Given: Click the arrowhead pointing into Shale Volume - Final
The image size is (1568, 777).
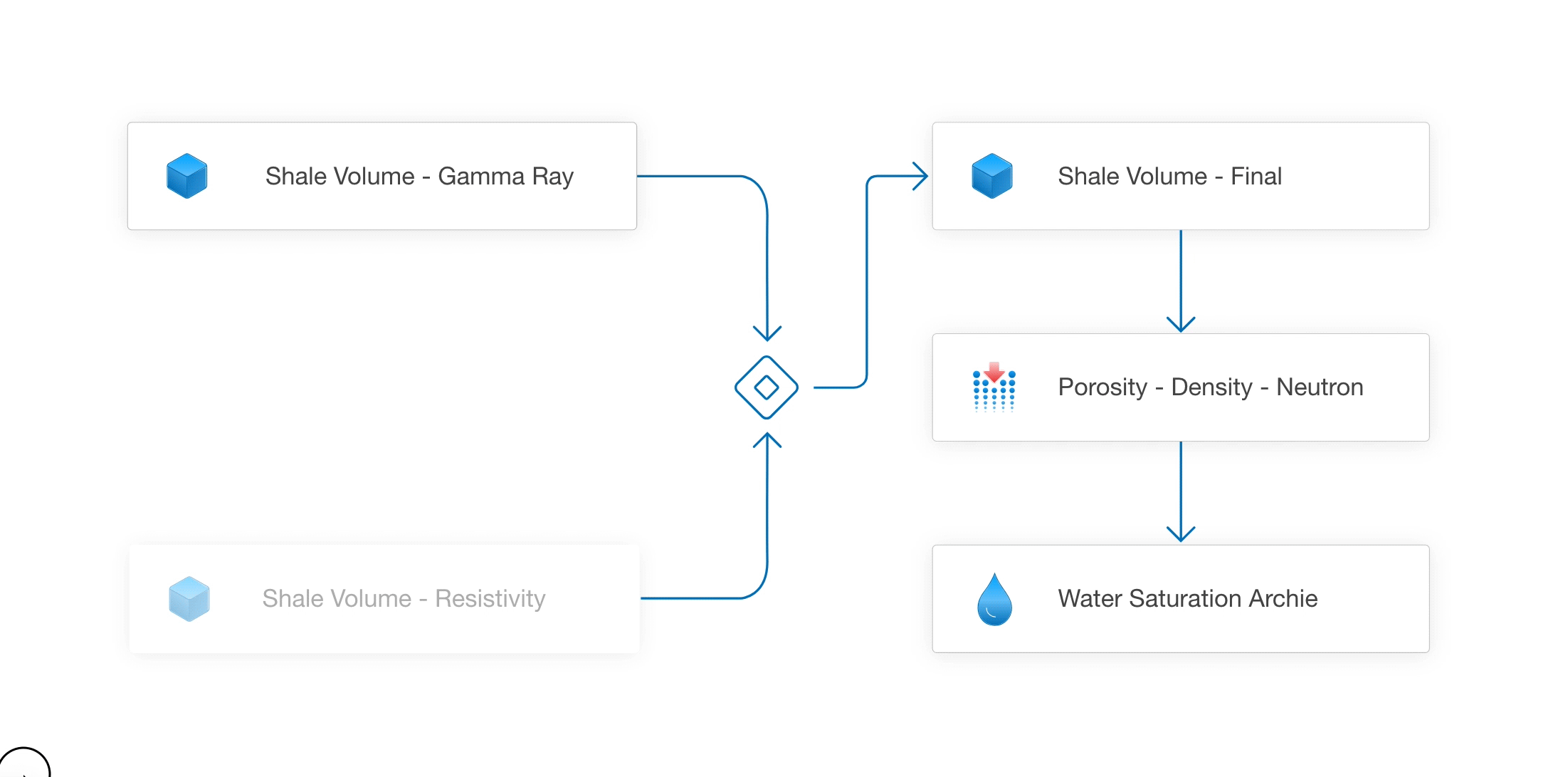Looking at the screenshot, I should pos(920,176).
